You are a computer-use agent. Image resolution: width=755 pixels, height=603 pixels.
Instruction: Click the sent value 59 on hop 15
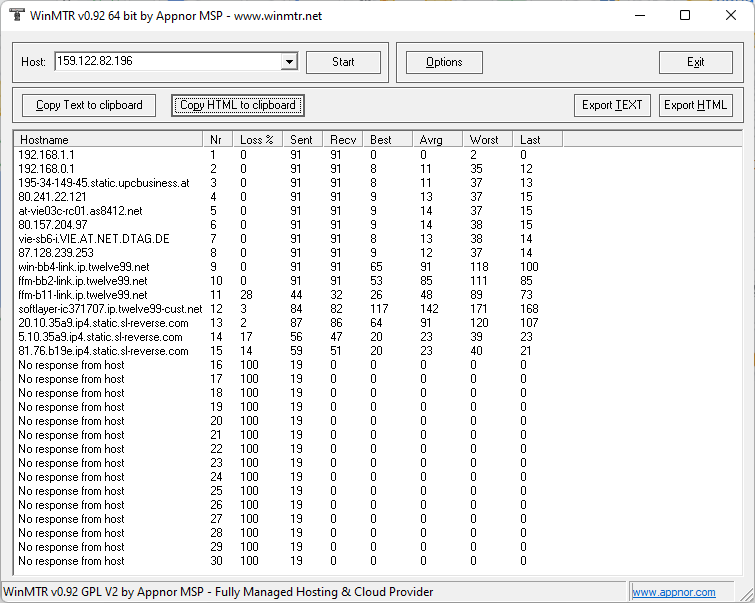click(296, 351)
